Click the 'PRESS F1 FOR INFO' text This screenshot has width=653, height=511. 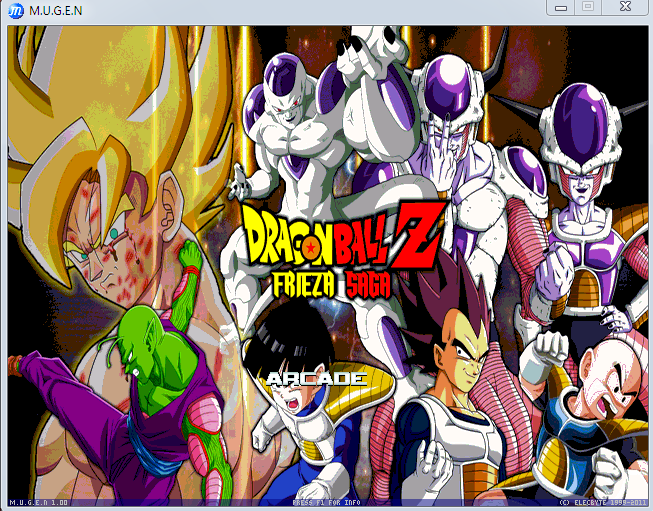(x=326, y=503)
